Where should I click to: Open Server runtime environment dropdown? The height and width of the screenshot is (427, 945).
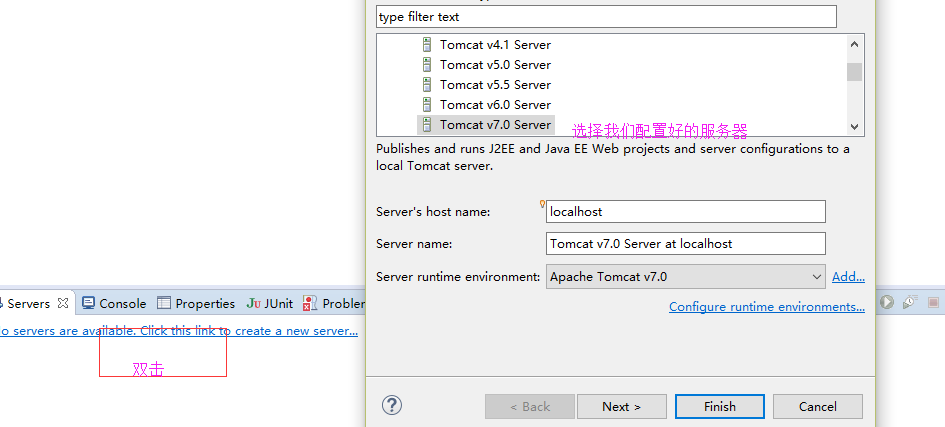686,277
